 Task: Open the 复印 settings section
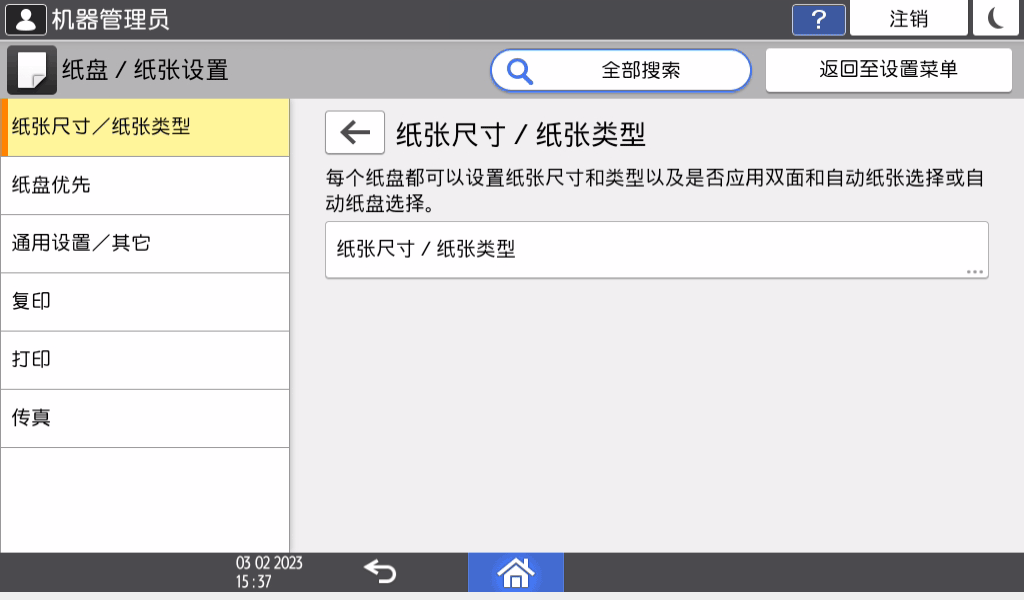tap(145, 301)
